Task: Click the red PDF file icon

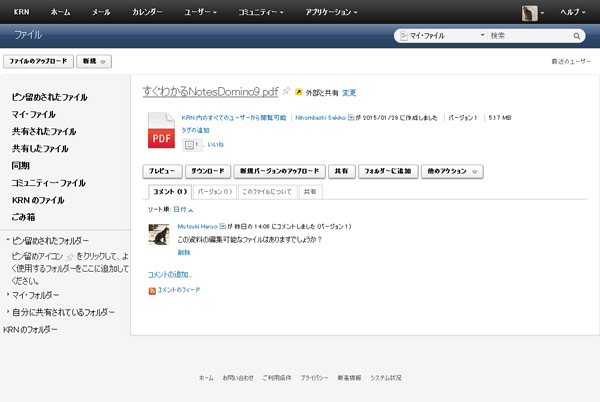Action: coord(161,130)
